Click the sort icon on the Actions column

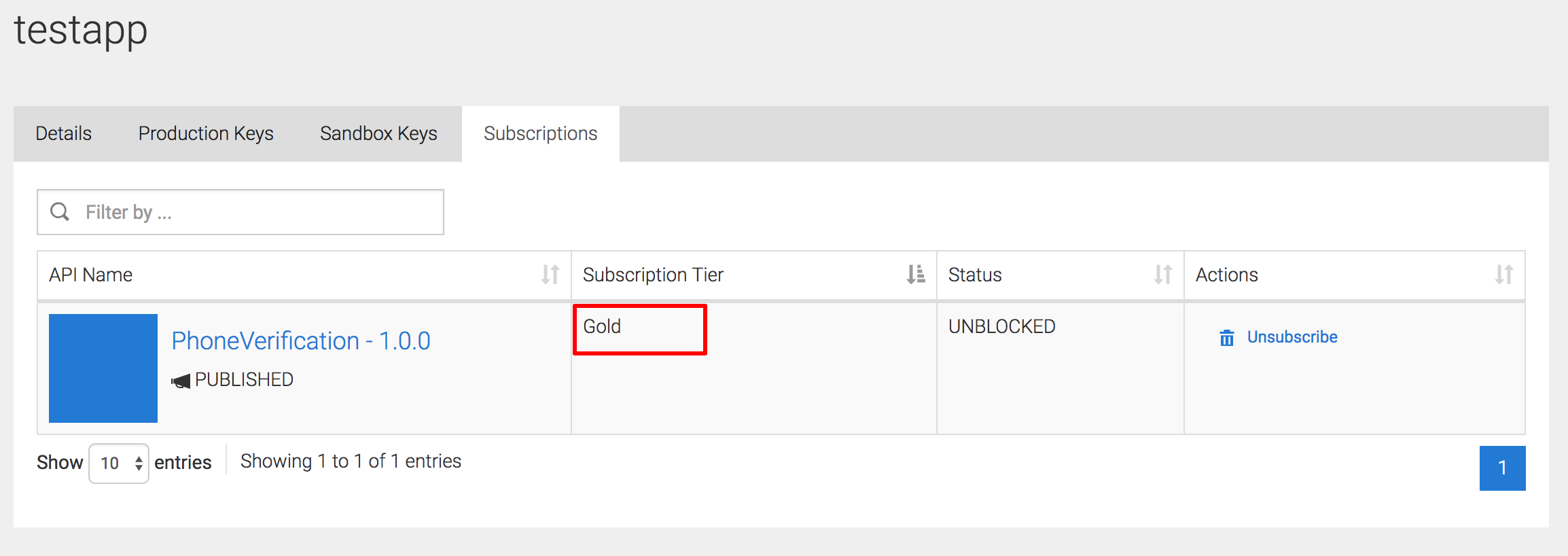1505,275
